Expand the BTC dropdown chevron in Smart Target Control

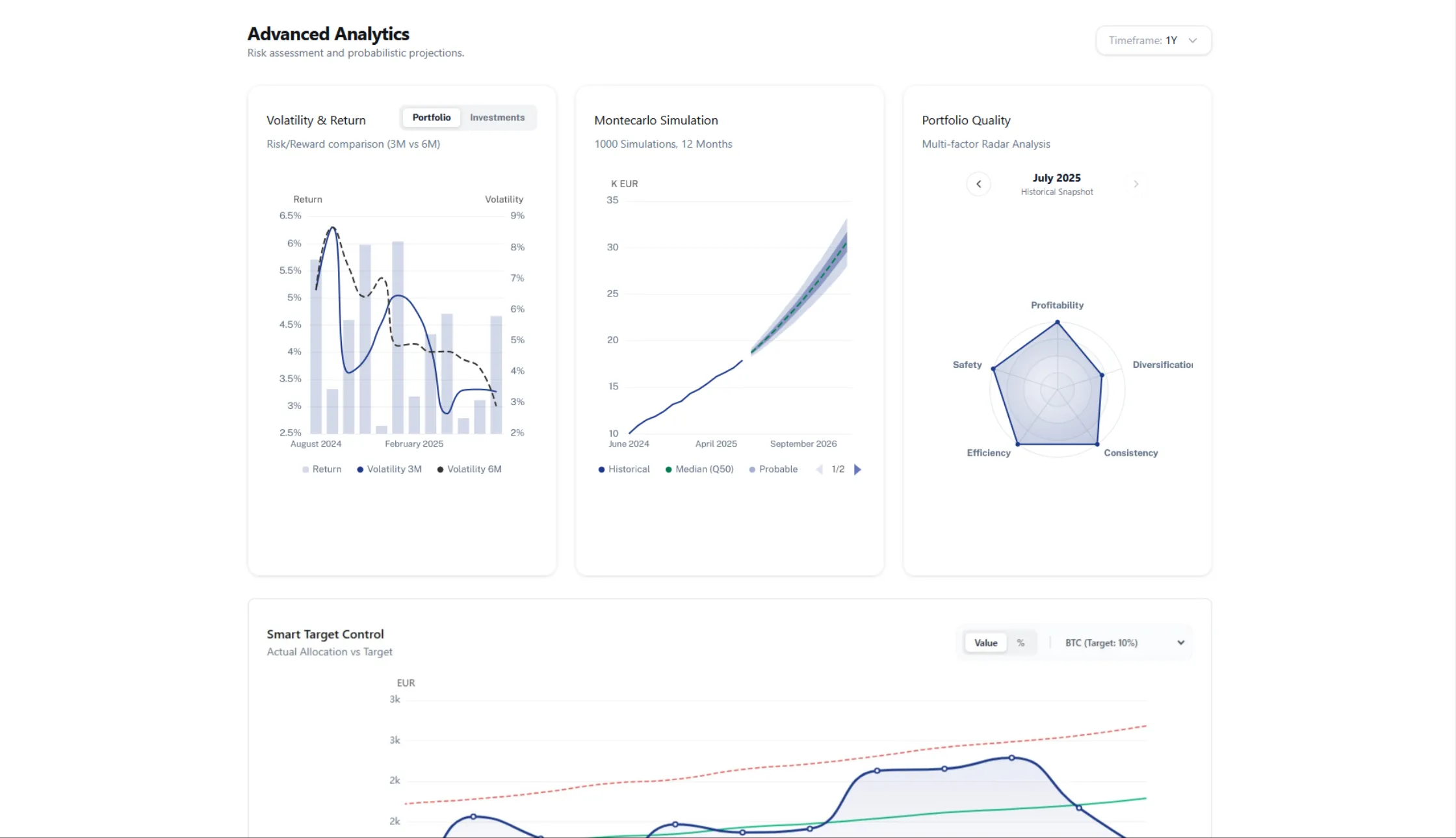(1180, 642)
